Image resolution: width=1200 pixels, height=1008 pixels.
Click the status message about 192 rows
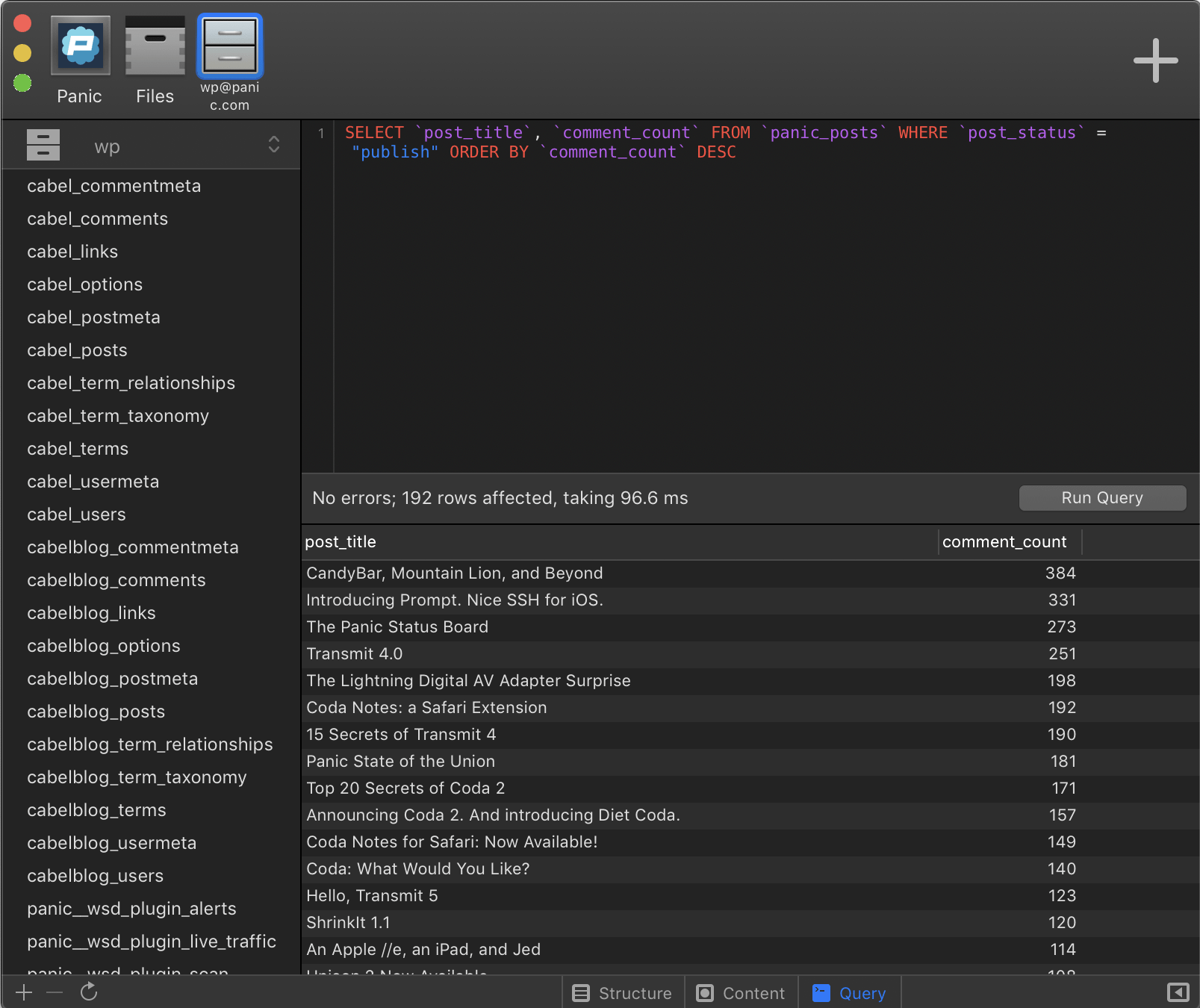click(500, 498)
